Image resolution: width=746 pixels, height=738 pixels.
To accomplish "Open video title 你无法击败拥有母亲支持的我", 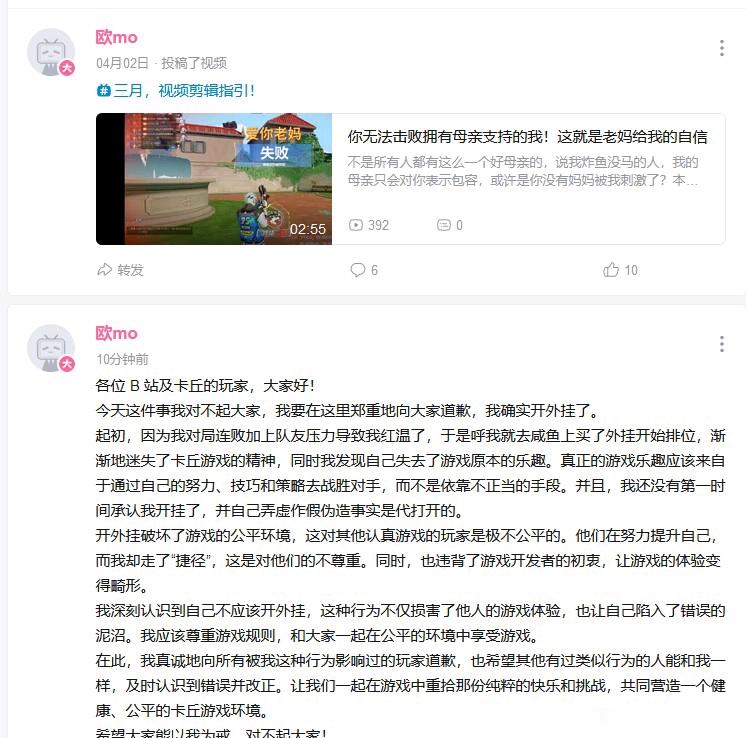I will 527,137.
